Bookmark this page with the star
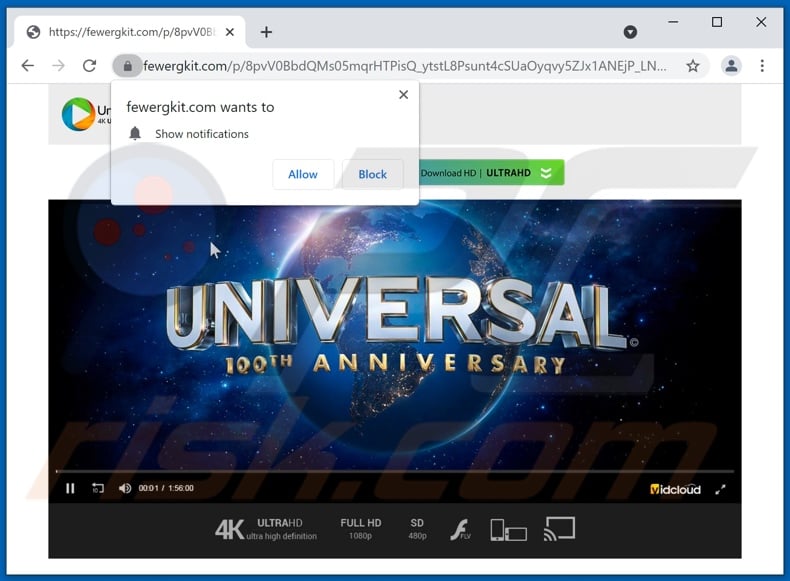The image size is (790, 581). click(x=693, y=66)
